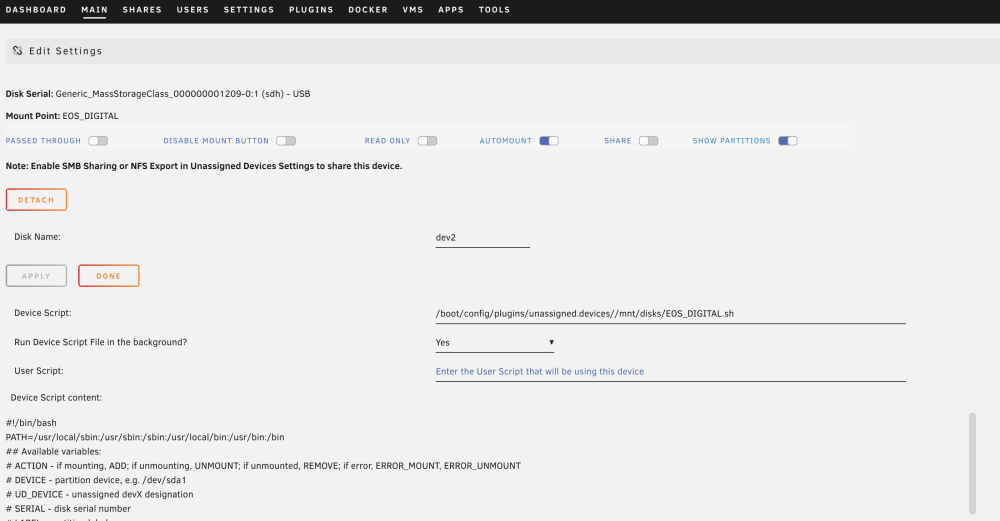This screenshot has width=1000, height=521.
Task: Enable the Share switch
Action: click(x=648, y=141)
